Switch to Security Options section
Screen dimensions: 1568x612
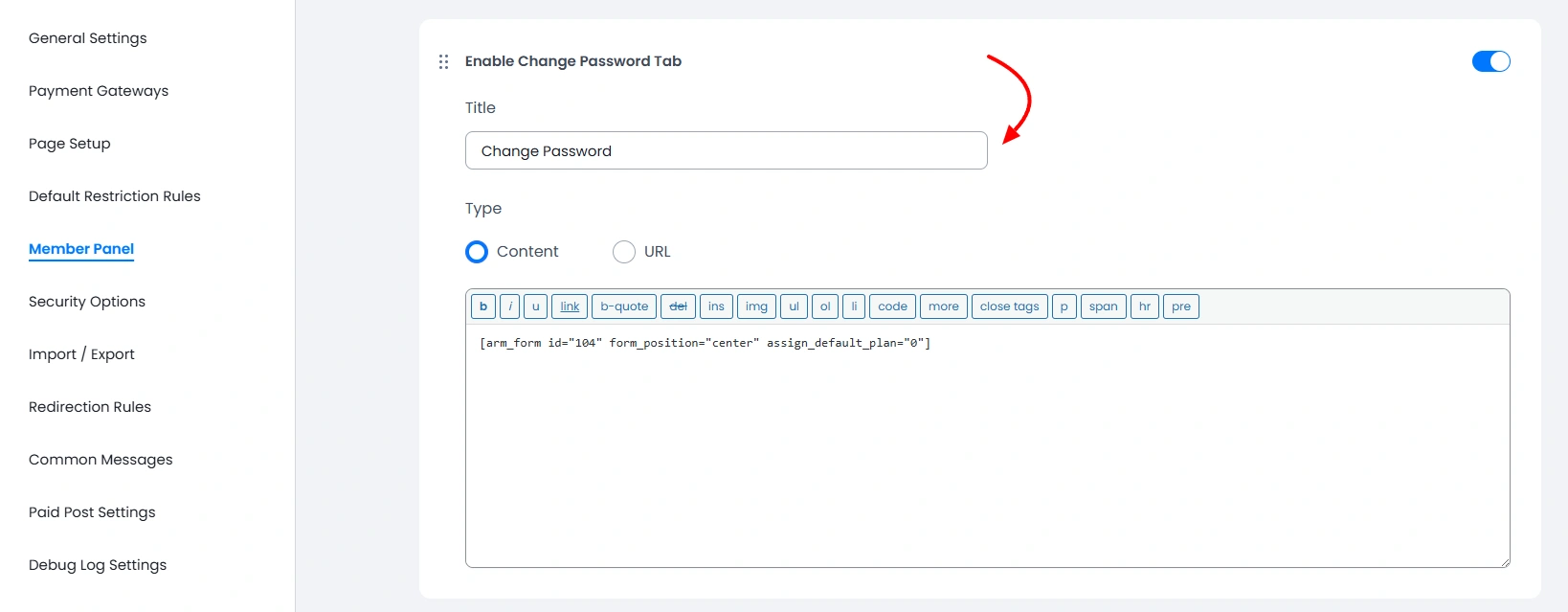86,301
